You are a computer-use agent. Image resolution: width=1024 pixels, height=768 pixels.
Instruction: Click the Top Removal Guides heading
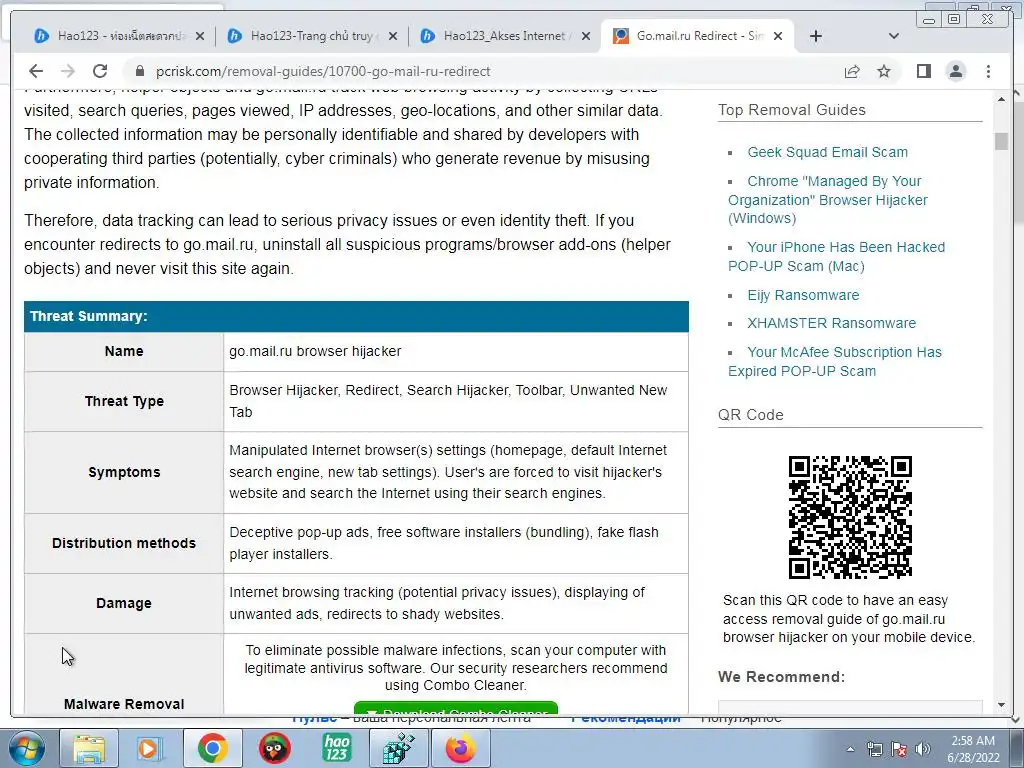pos(792,110)
